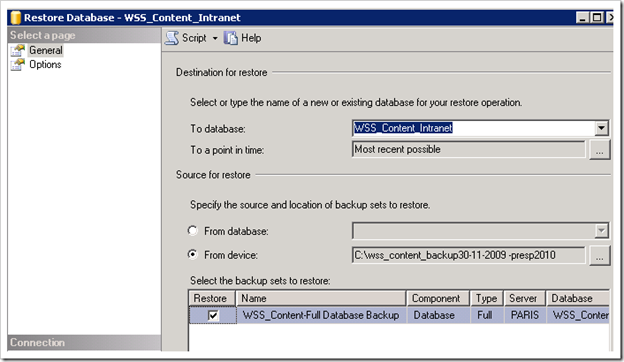Click the Full type cell
This screenshot has width=624, height=362.
[487, 315]
